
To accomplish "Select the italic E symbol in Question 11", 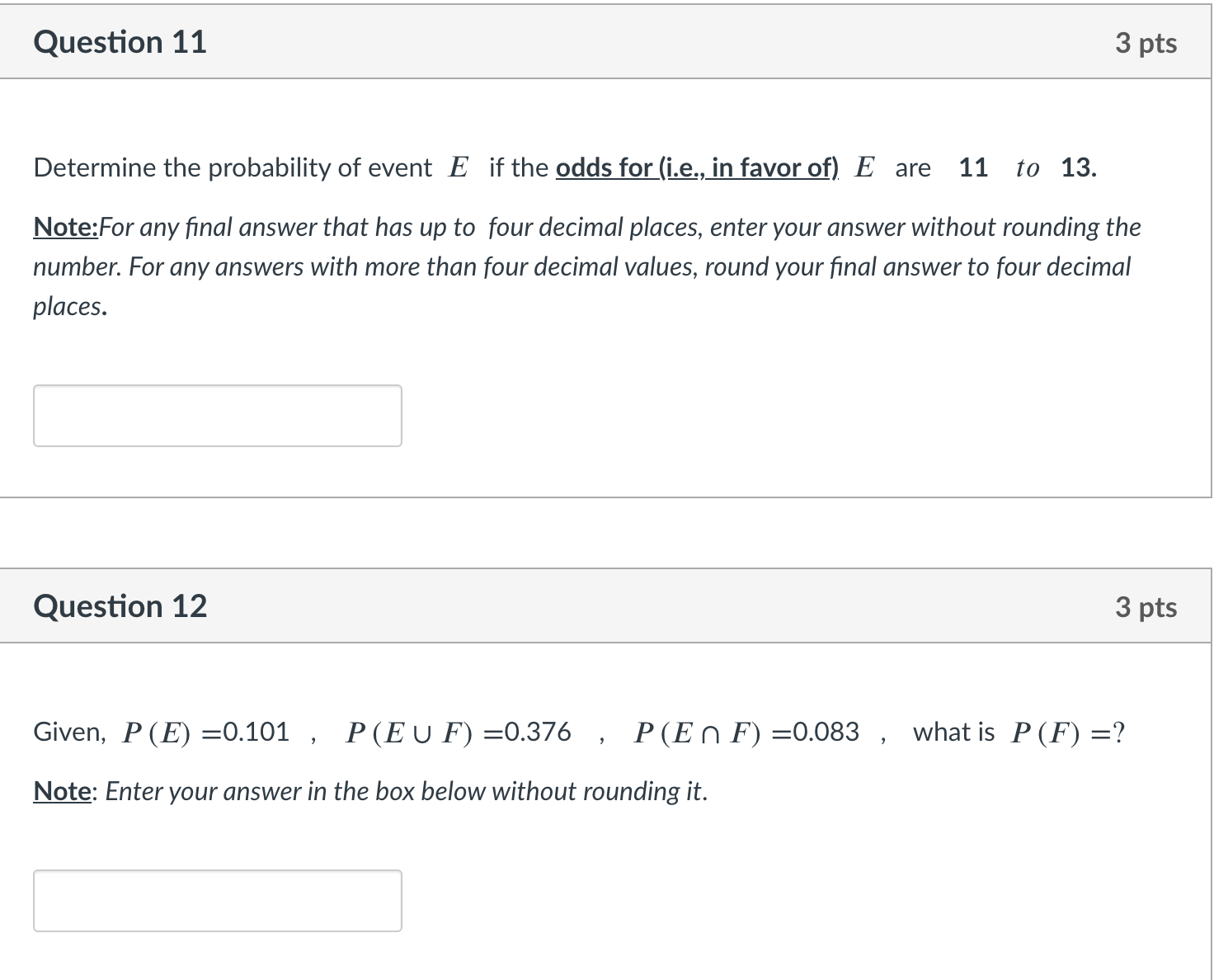I will click(x=459, y=166).
